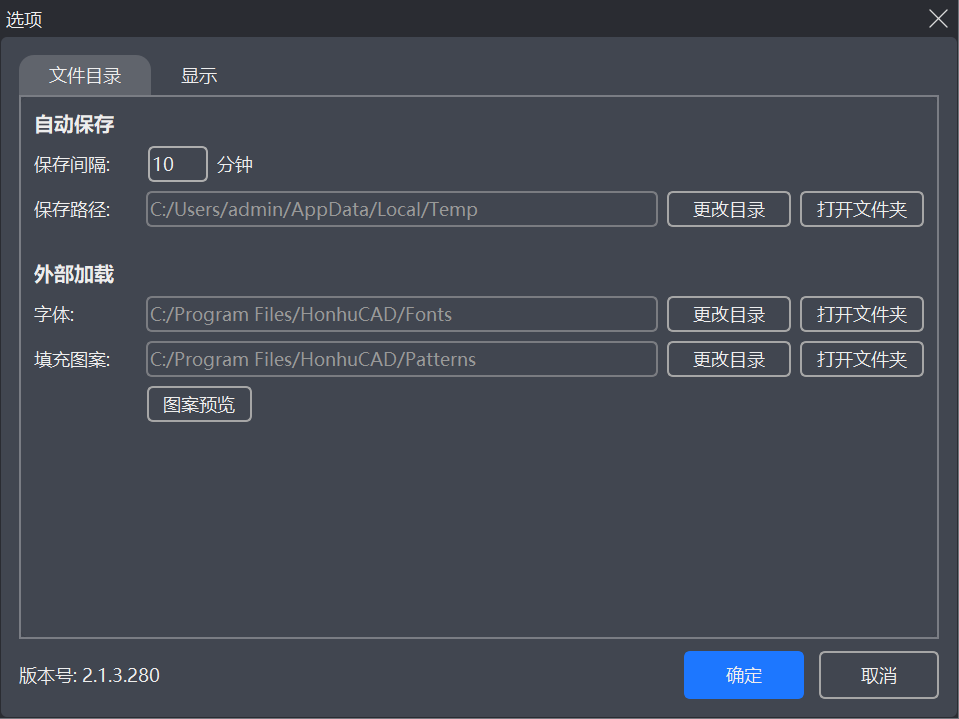Change directory for 填充图案 patterns
This screenshot has height=719, width=959.
tap(728, 359)
